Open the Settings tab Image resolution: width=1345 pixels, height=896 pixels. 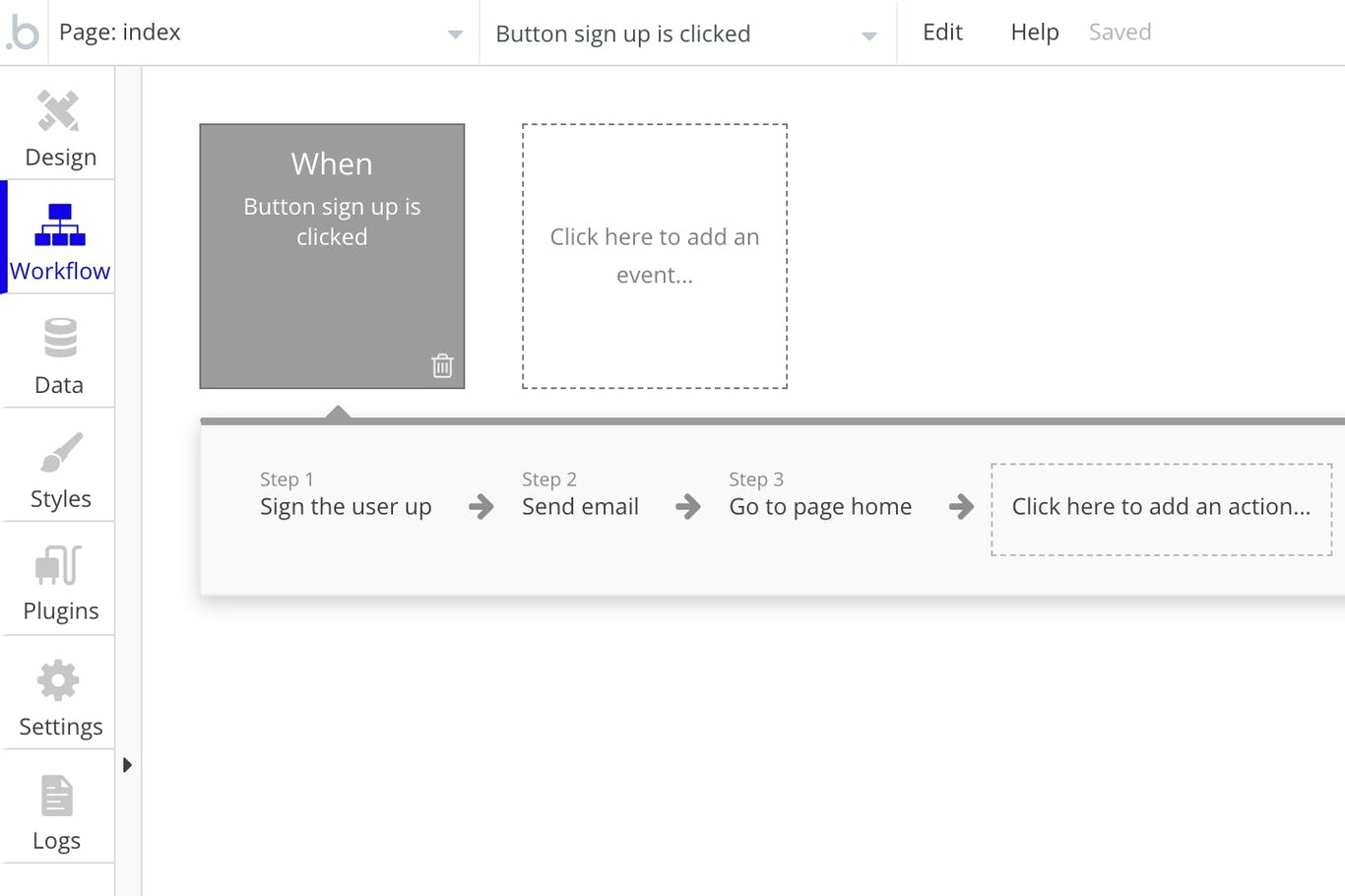click(59, 693)
